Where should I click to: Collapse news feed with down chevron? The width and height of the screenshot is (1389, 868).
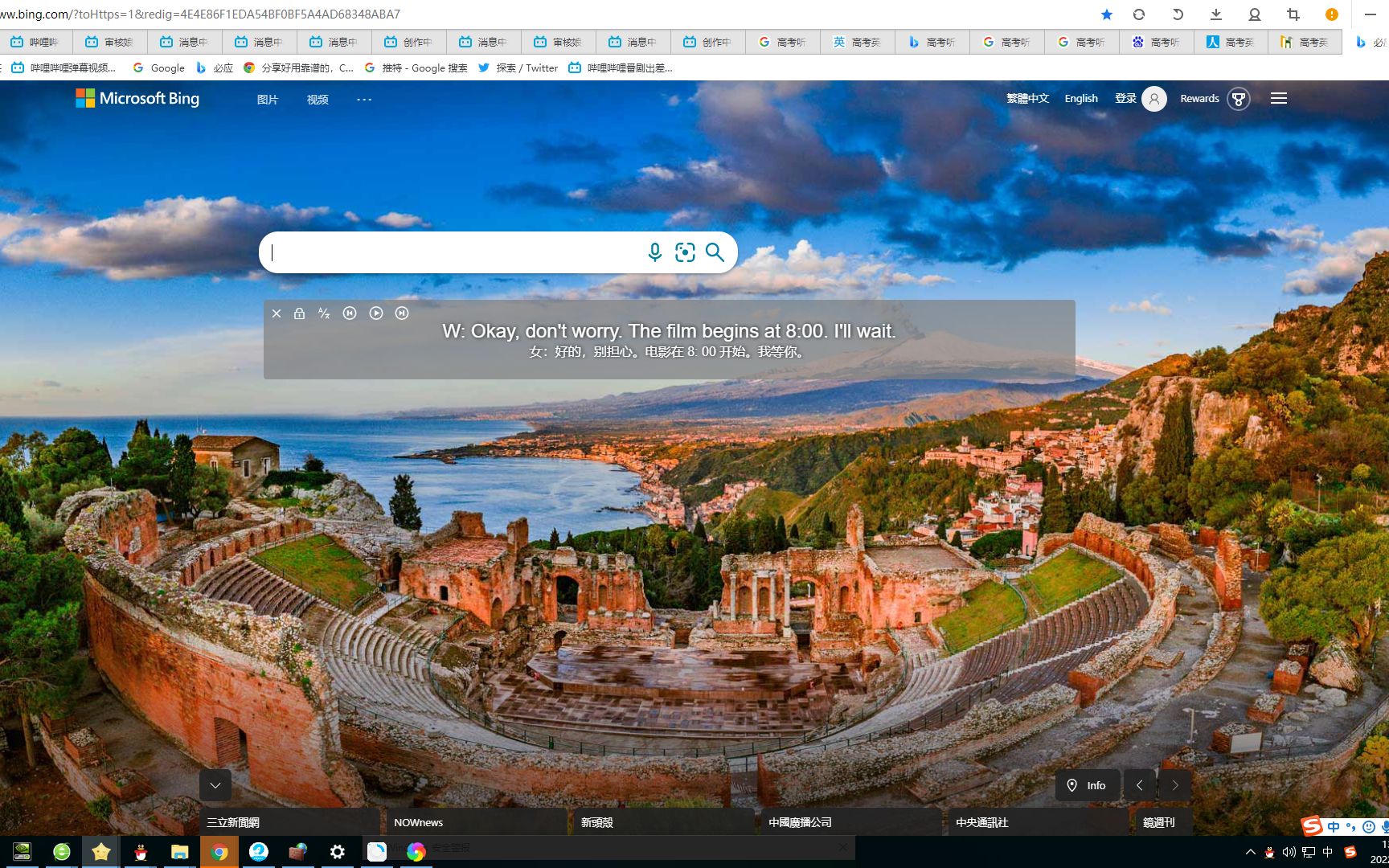pos(215,785)
